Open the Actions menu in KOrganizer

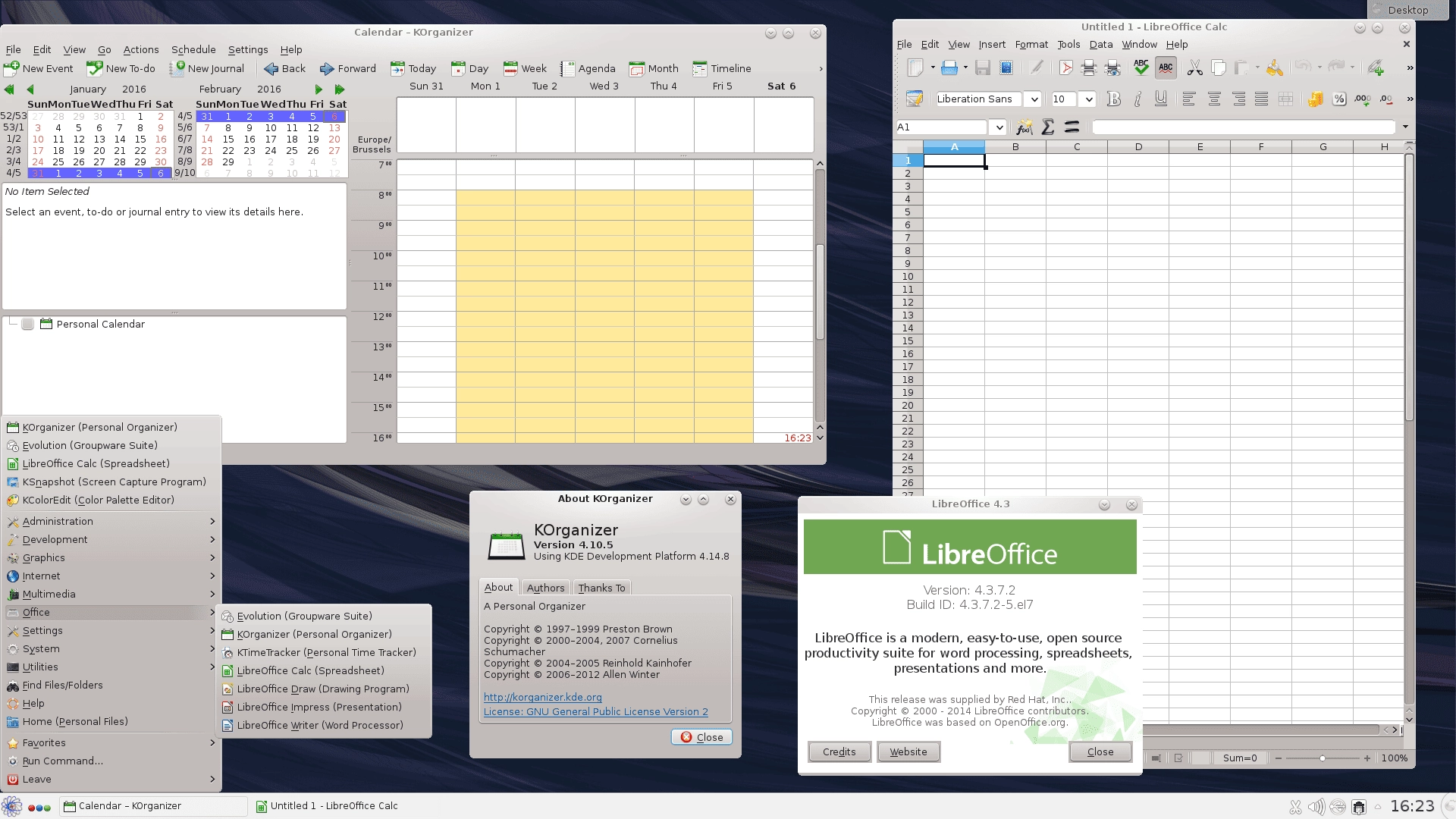tap(141, 50)
